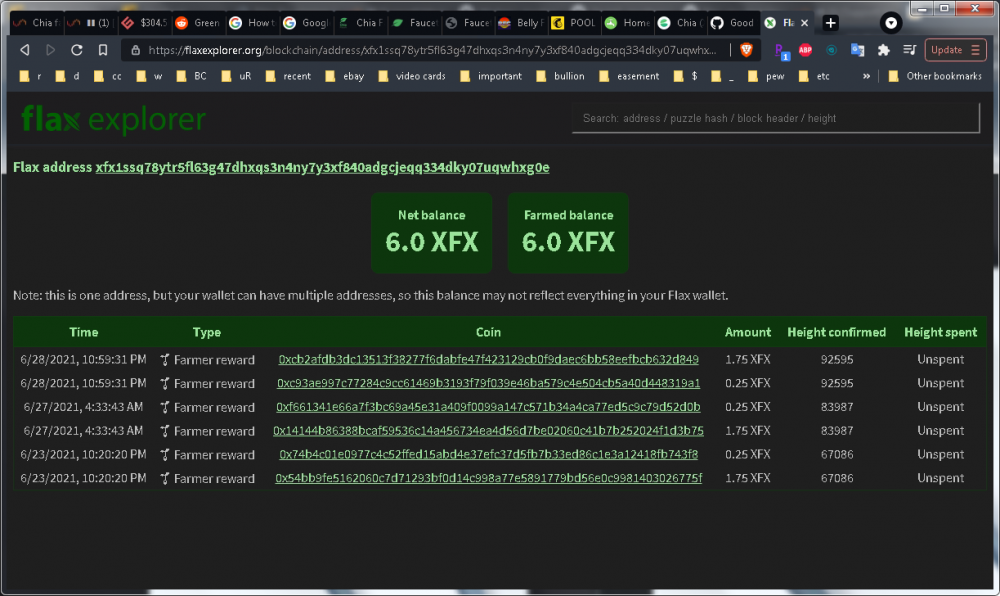Screen dimensions: 1000x596
Task: Click the purple P extension icon
Action: click(781, 51)
